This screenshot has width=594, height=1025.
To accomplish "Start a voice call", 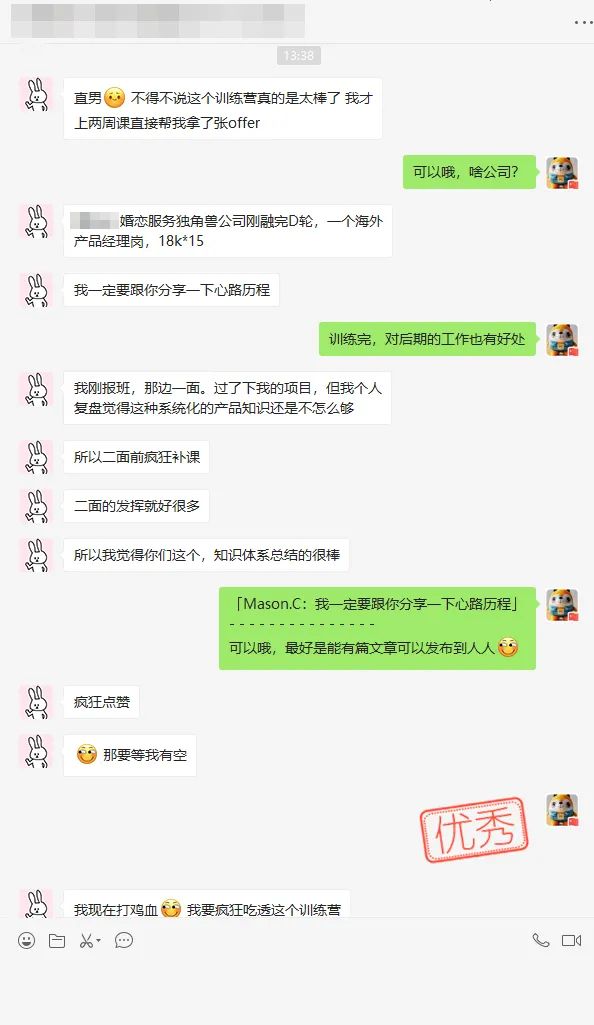I will point(540,941).
